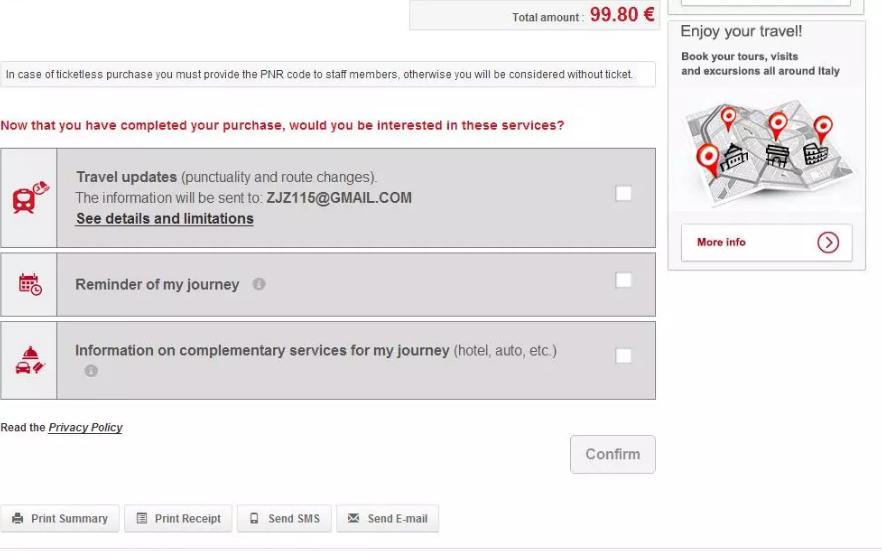Click the Enjoy your travel heading
This screenshot has height=551, width=882.
[x=741, y=31]
